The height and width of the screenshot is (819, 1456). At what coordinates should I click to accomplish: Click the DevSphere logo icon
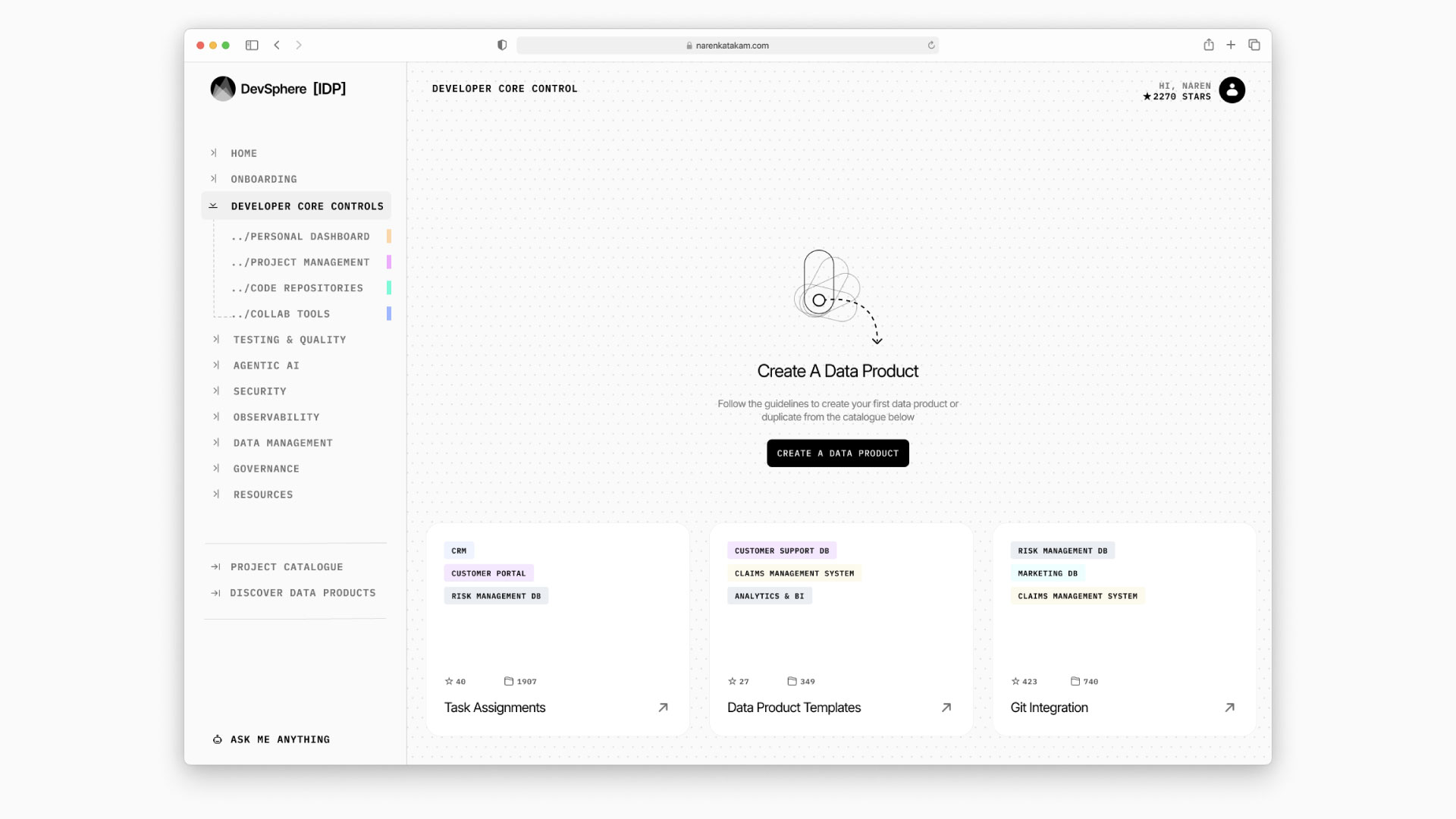point(222,89)
